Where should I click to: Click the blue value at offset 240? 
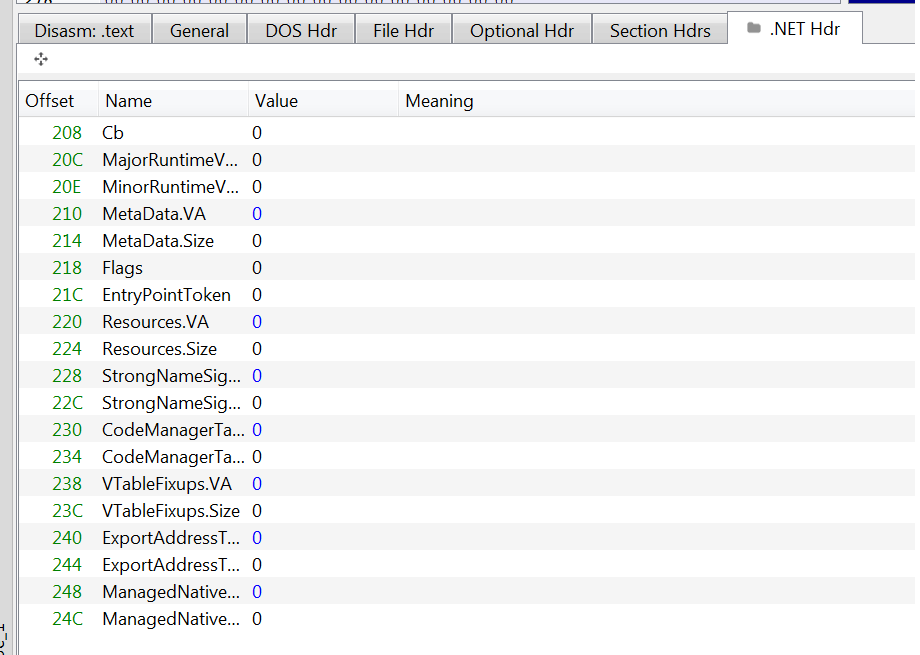pyautogui.click(x=257, y=538)
